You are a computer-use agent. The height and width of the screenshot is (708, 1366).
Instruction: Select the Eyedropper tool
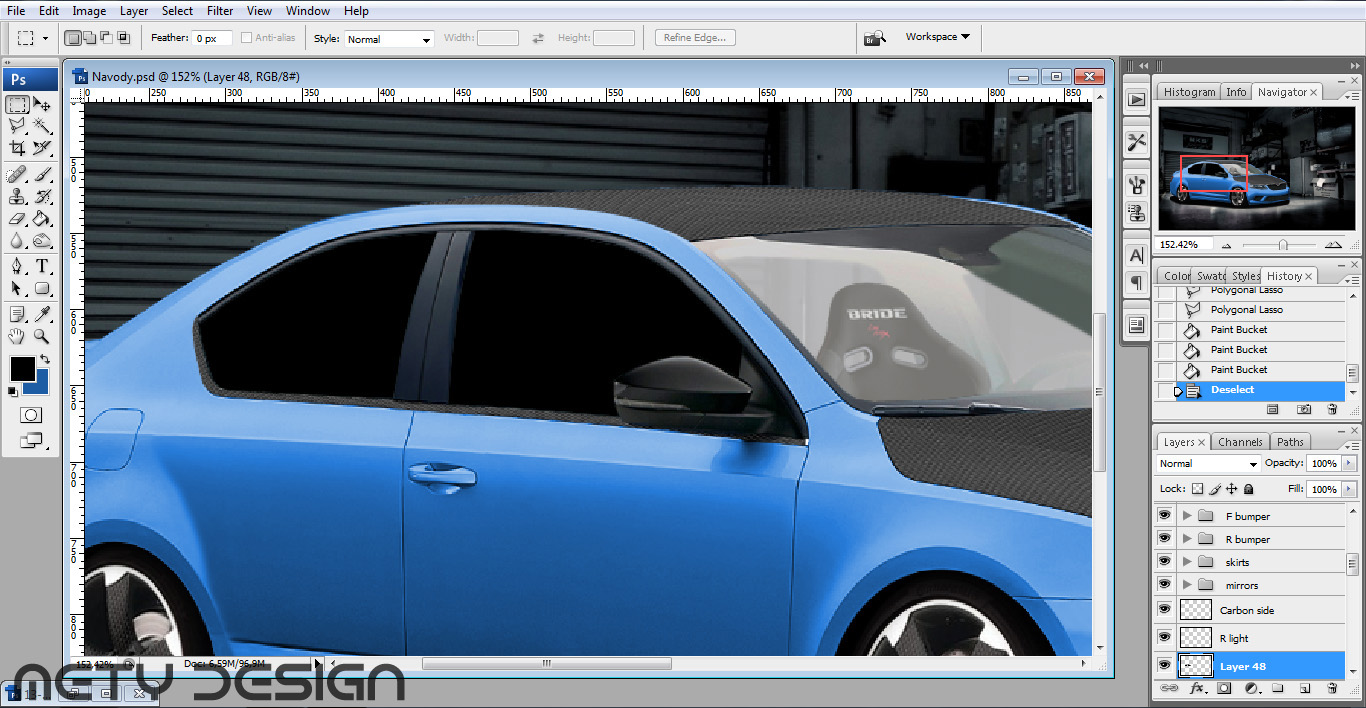point(42,315)
